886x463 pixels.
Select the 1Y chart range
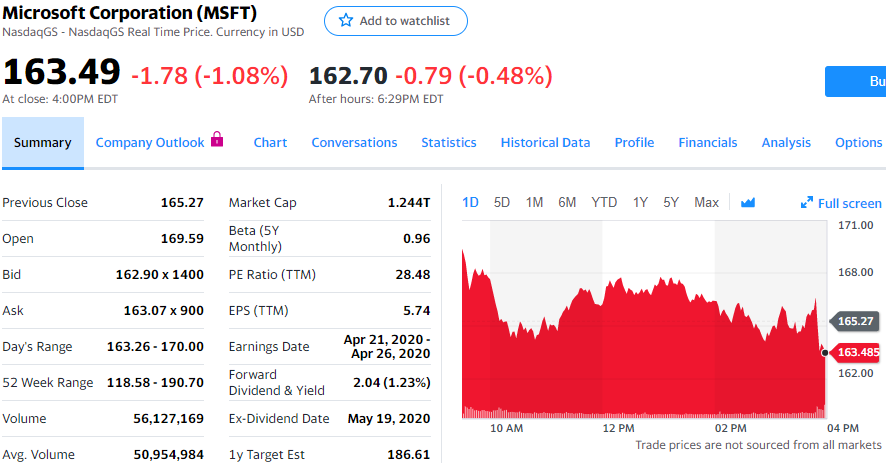coord(640,202)
